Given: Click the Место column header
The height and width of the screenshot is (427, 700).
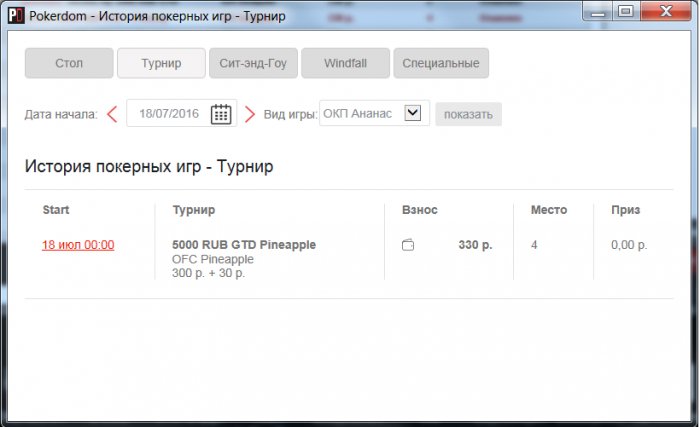Looking at the screenshot, I should tap(549, 210).
